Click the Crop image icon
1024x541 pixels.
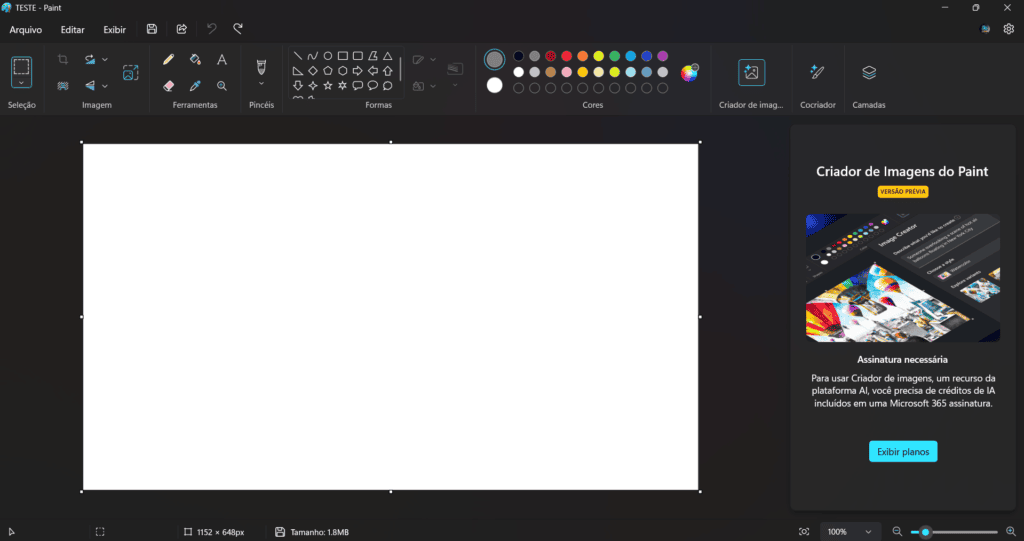(63, 60)
